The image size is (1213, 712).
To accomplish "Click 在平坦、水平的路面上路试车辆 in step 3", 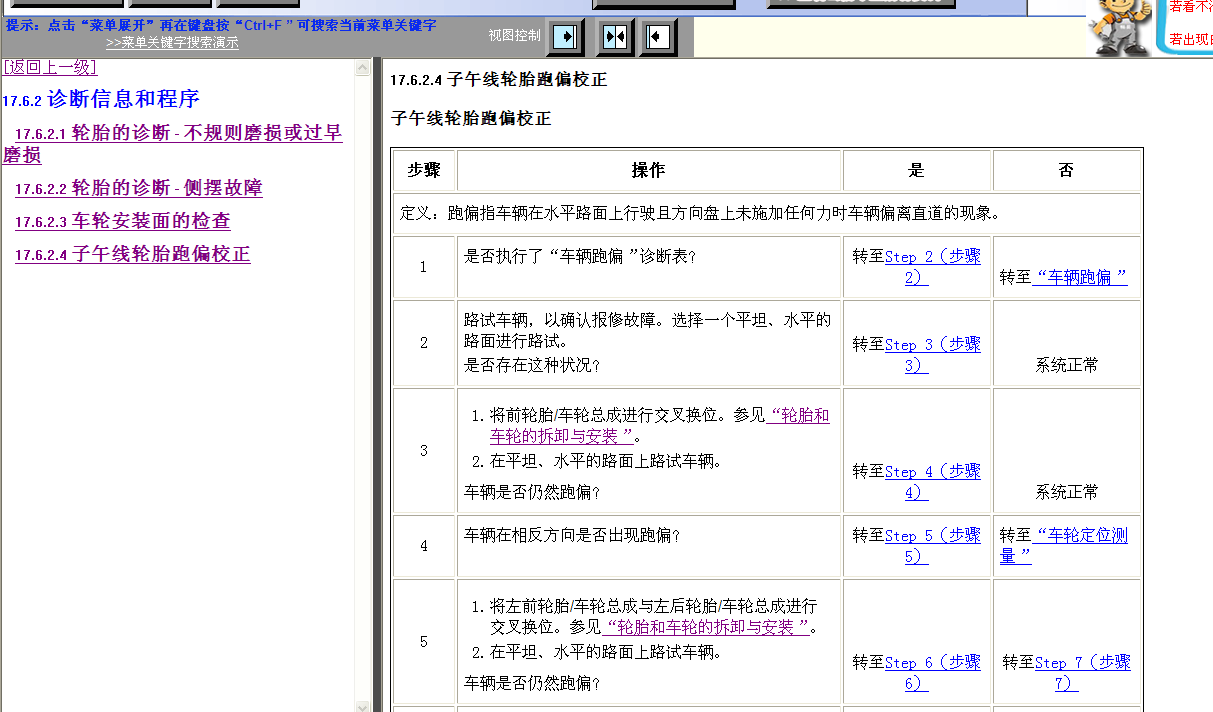I will click(x=606, y=462).
